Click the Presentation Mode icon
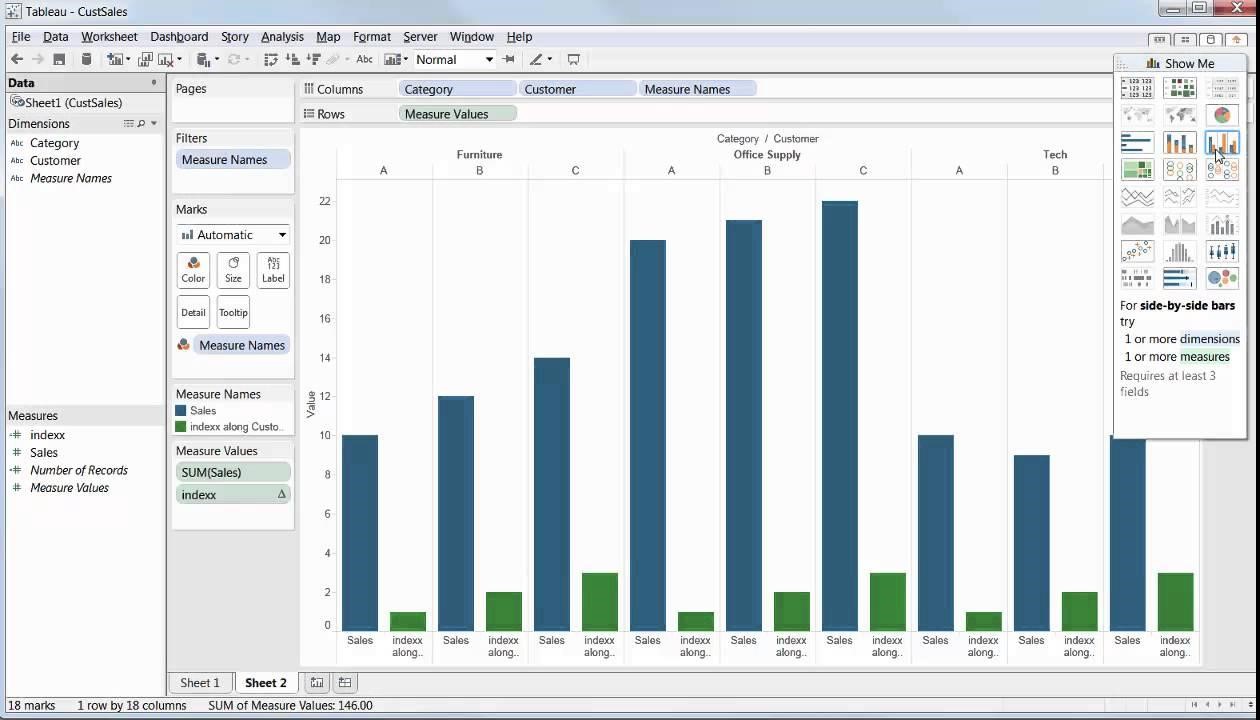 coord(573,59)
